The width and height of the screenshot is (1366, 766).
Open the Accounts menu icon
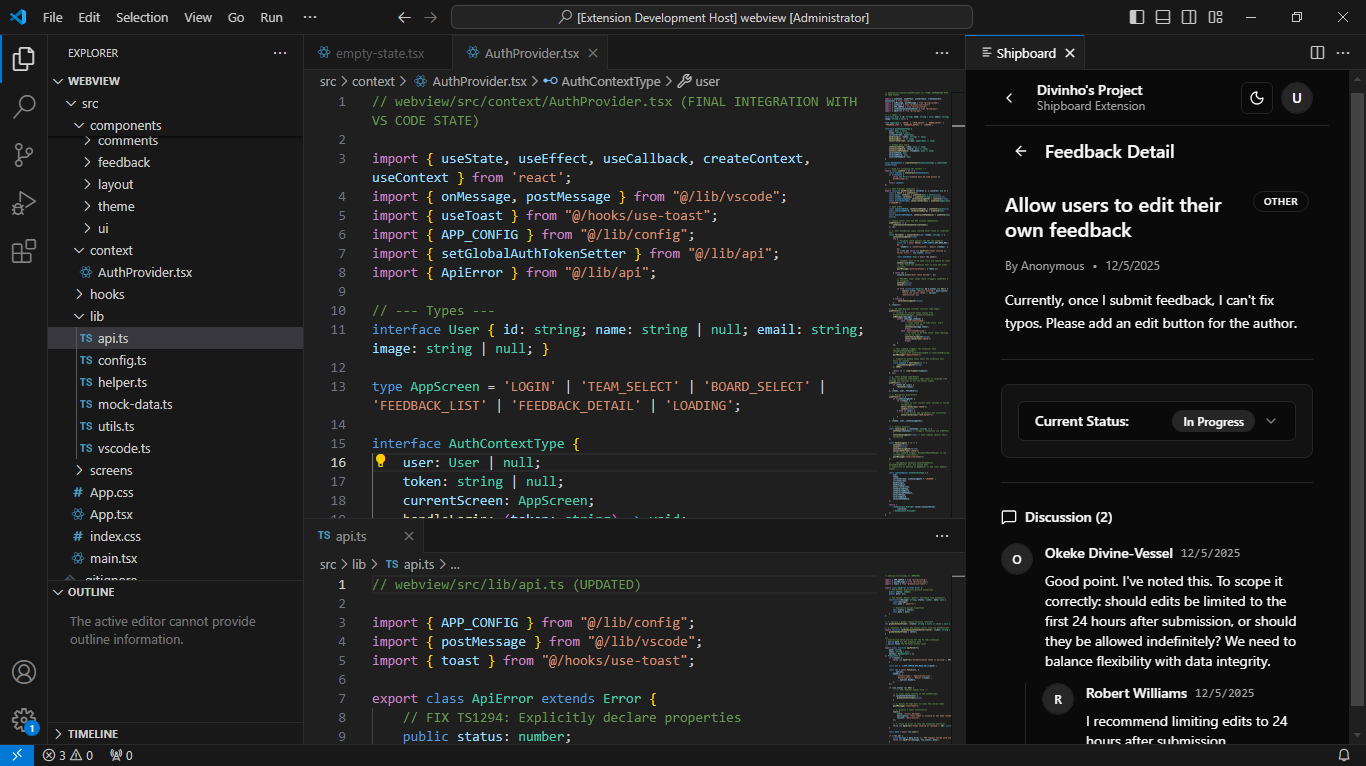point(24,672)
